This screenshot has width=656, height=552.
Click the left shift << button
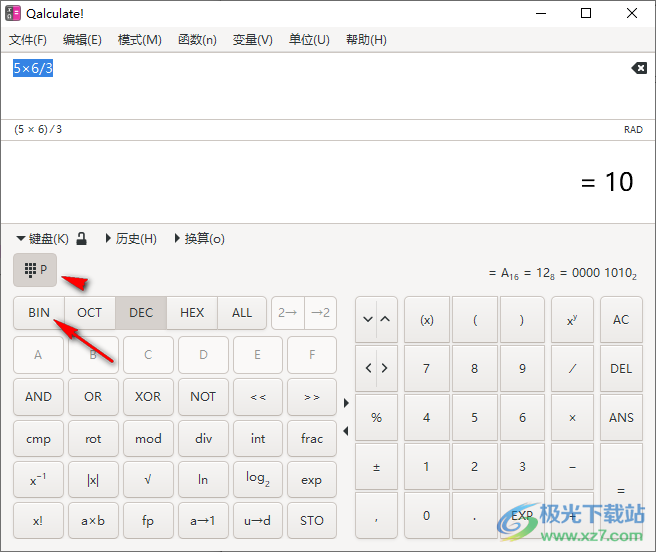coord(258,397)
